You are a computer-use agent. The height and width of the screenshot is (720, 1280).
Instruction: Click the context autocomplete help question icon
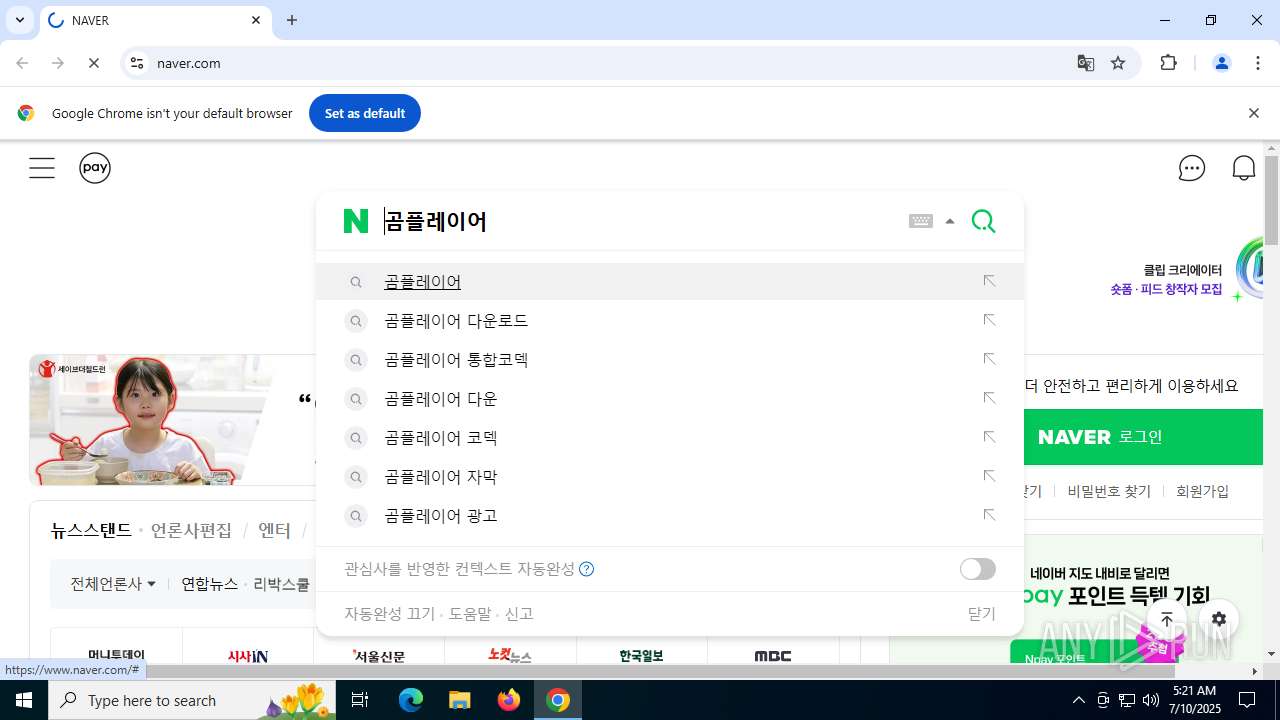pyautogui.click(x=587, y=569)
